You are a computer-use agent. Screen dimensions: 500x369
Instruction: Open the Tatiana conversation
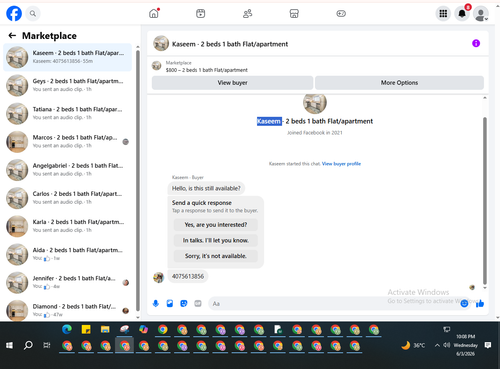pos(67,113)
